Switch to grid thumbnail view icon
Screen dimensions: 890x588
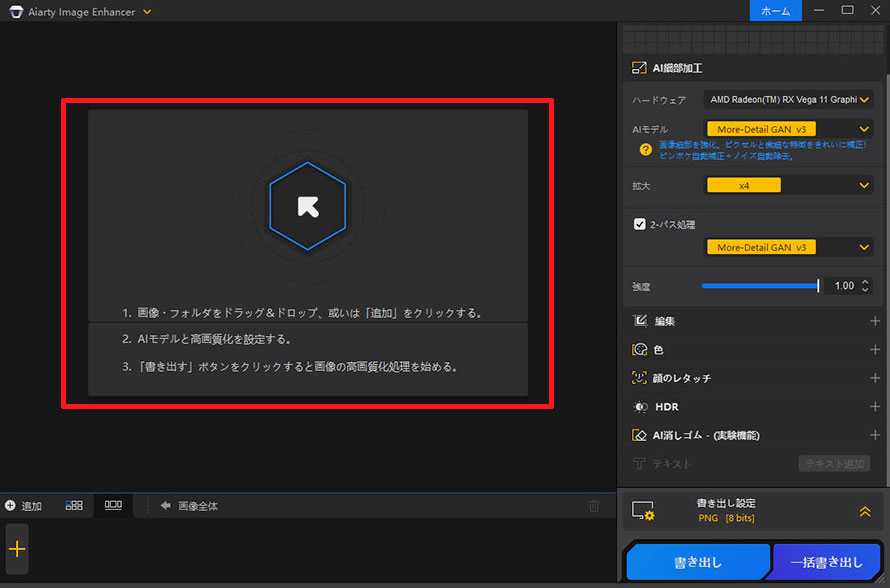pos(74,505)
